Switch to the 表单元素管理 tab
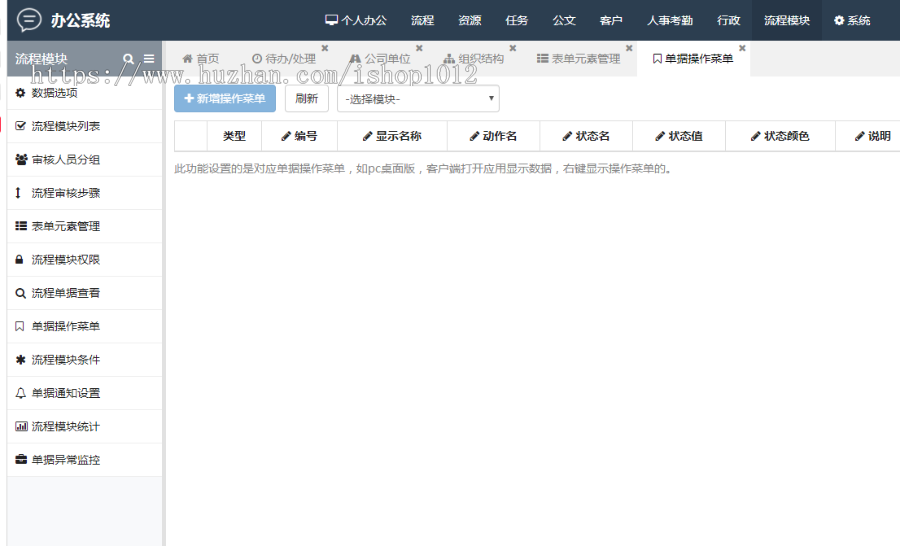The width and height of the screenshot is (900, 546). [x=579, y=59]
